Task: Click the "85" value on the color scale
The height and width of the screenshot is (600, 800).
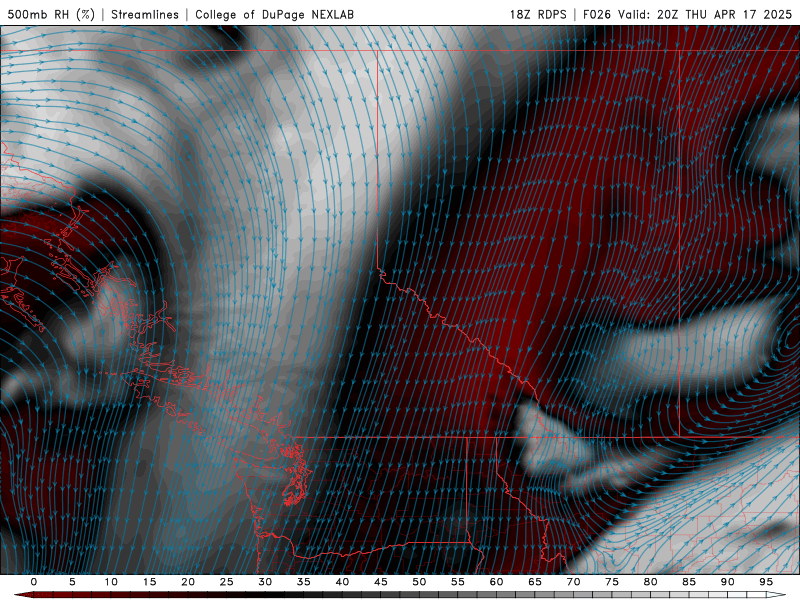Action: (689, 582)
